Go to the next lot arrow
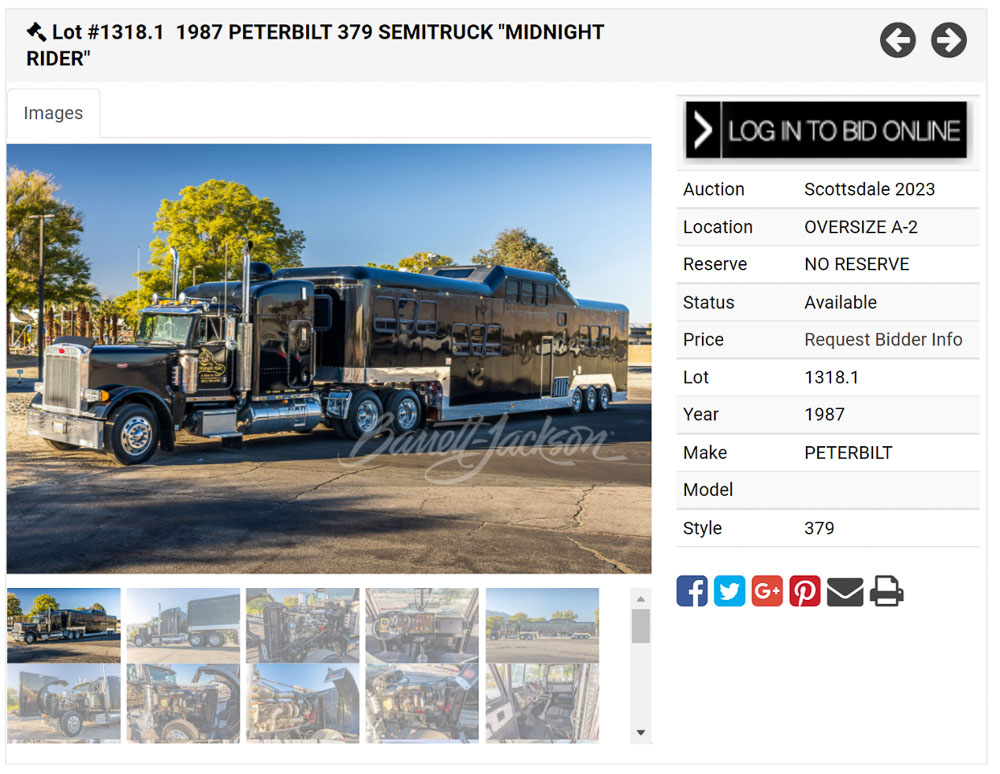1000x774 pixels. (x=948, y=40)
